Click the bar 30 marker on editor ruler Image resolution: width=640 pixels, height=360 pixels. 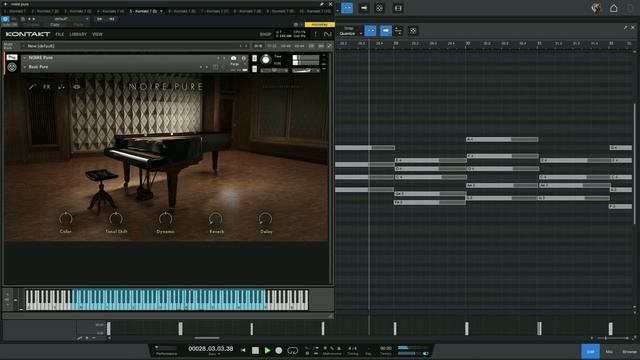point(468,43)
